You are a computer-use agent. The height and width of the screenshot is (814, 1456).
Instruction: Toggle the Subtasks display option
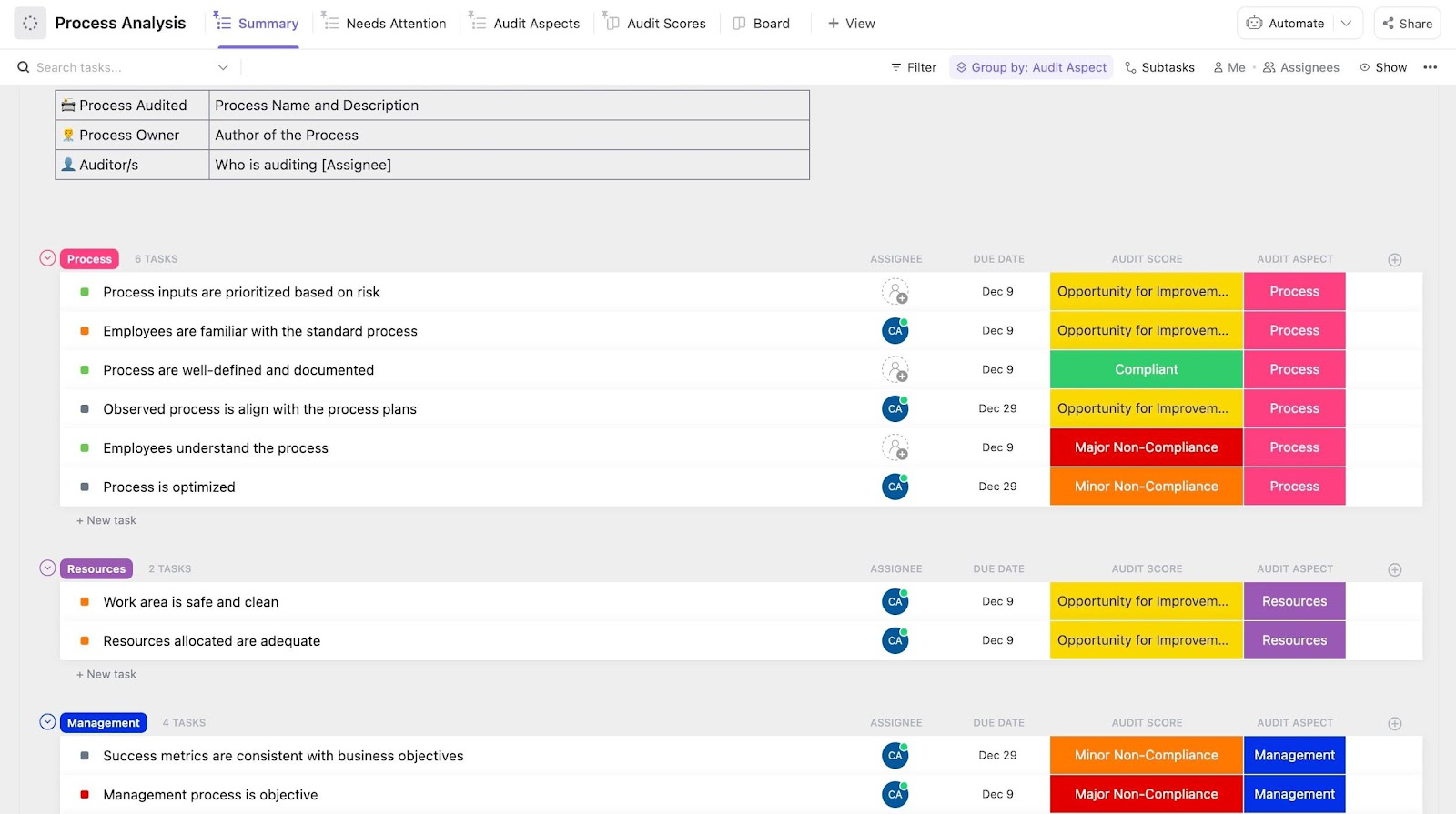tap(1159, 67)
